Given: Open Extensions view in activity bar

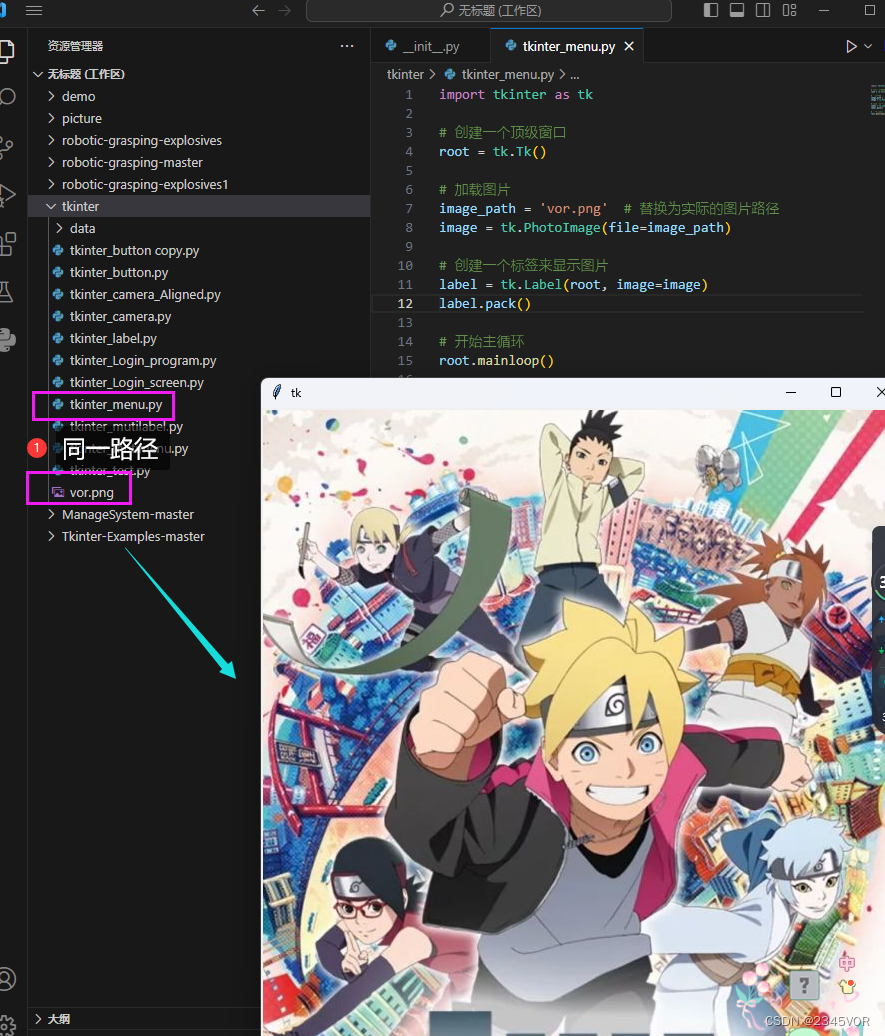Looking at the screenshot, I should (x=7, y=243).
